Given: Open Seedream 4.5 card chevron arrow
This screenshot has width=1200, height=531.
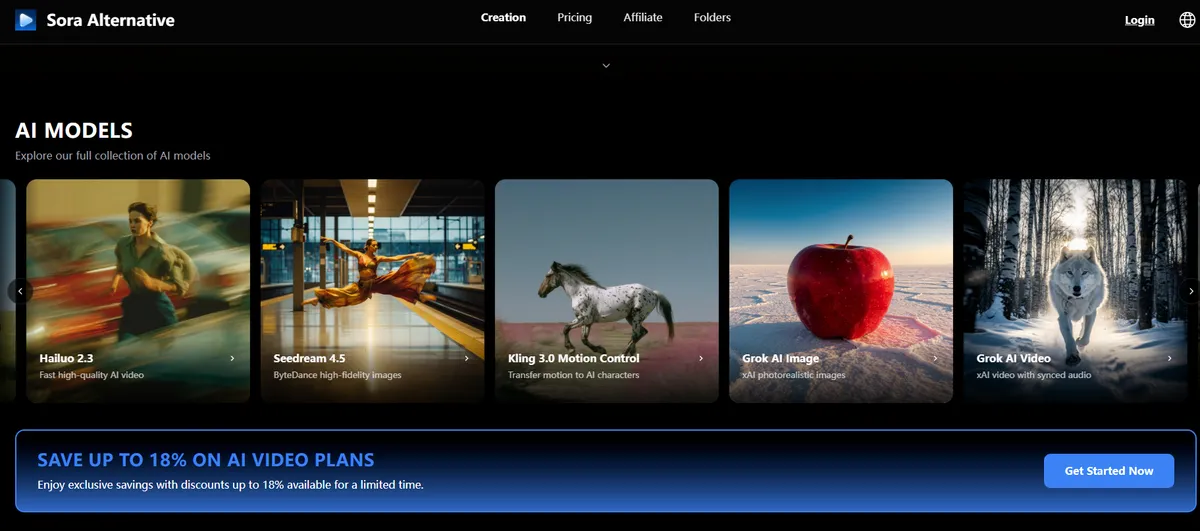Looking at the screenshot, I should 466,358.
